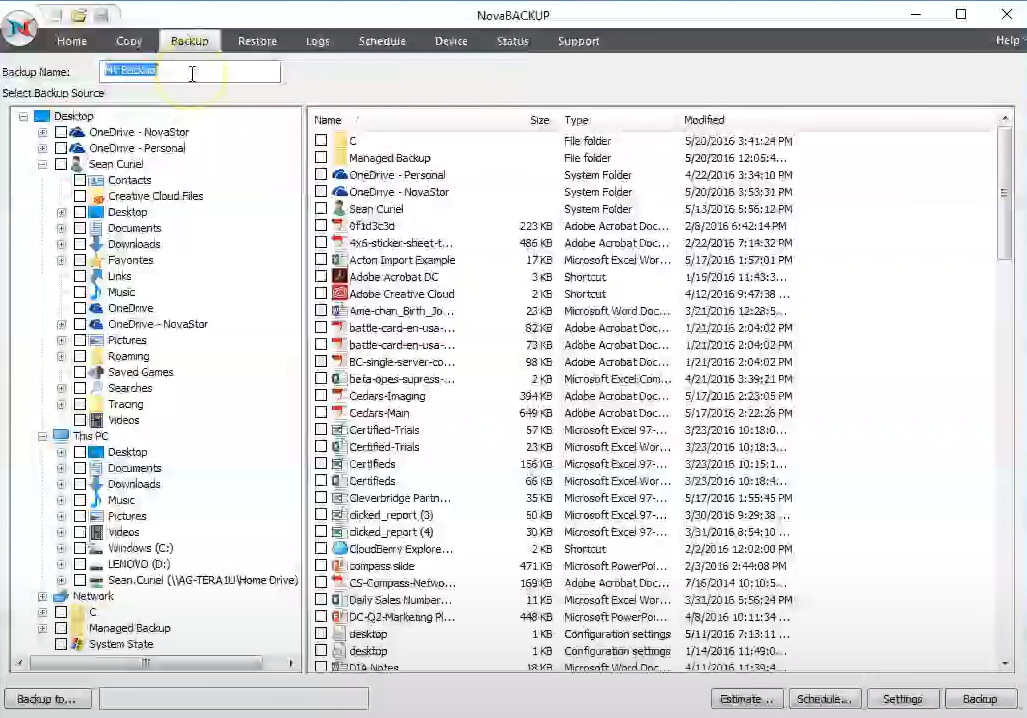Click the compass slide PowerPoint icon

point(339,566)
